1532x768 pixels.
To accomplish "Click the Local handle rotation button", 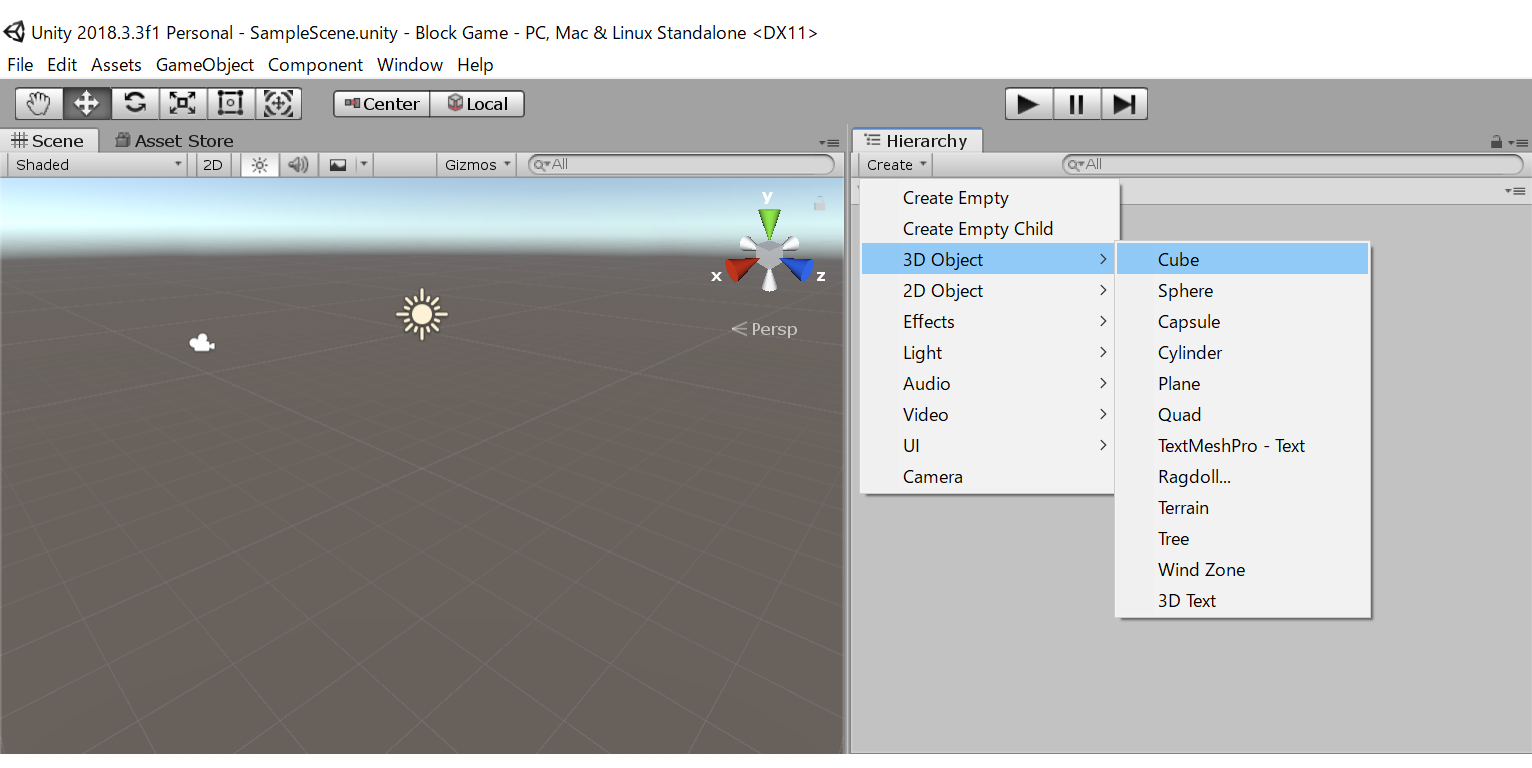I will [477, 104].
